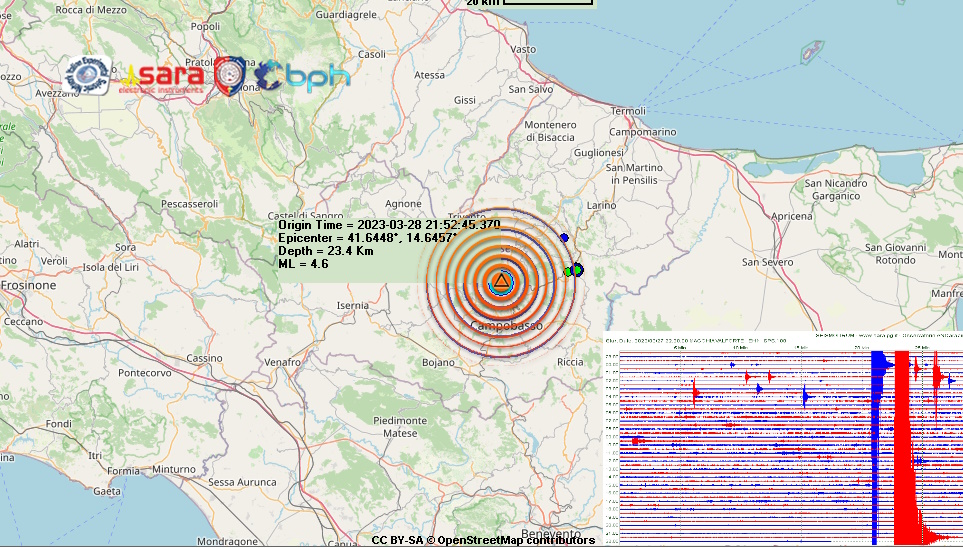Click the OpenStreetMap contributors attribution
Image resolution: width=963 pixels, height=548 pixels.
tap(483, 540)
